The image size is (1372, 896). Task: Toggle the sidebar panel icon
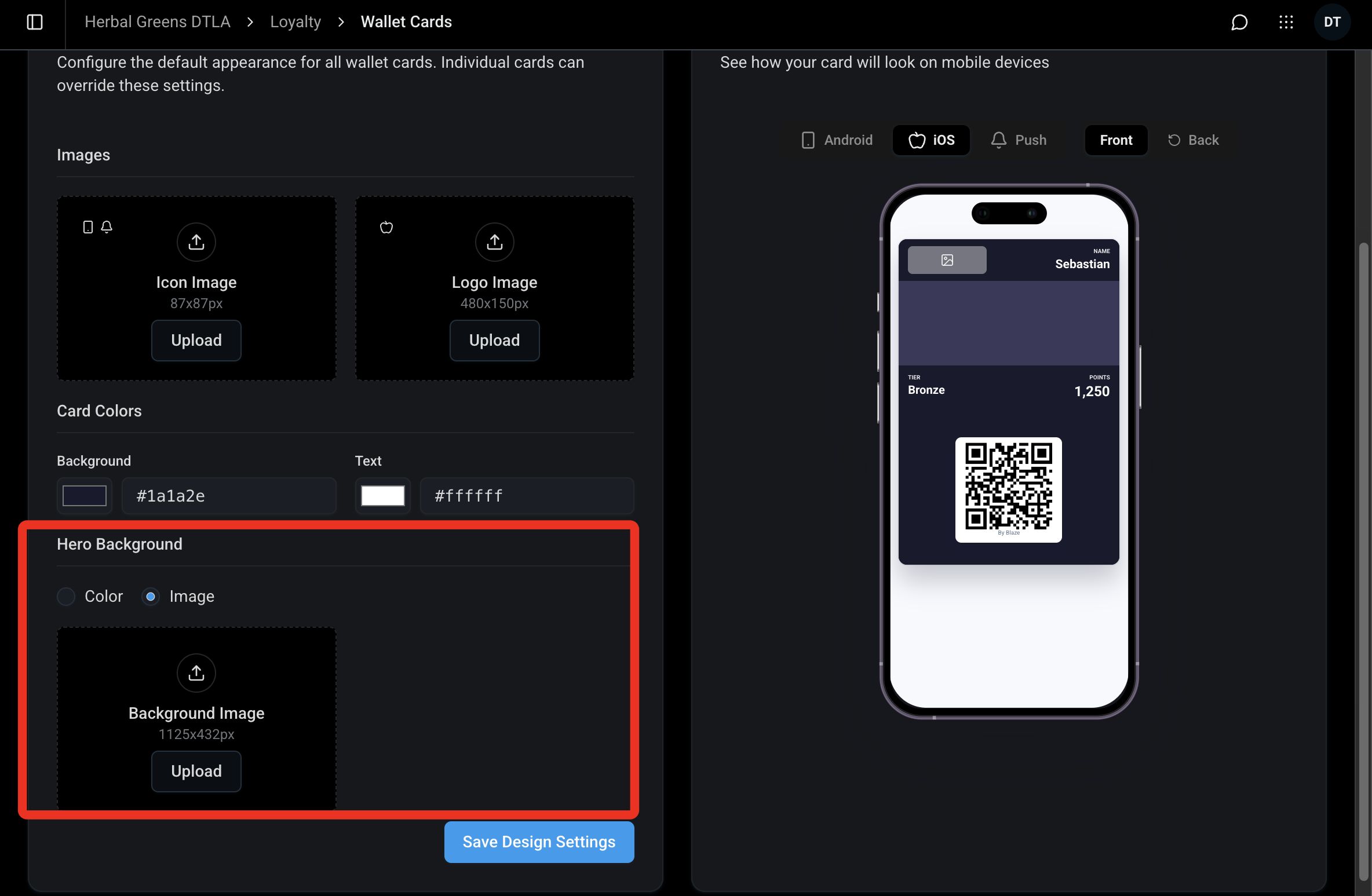click(35, 22)
